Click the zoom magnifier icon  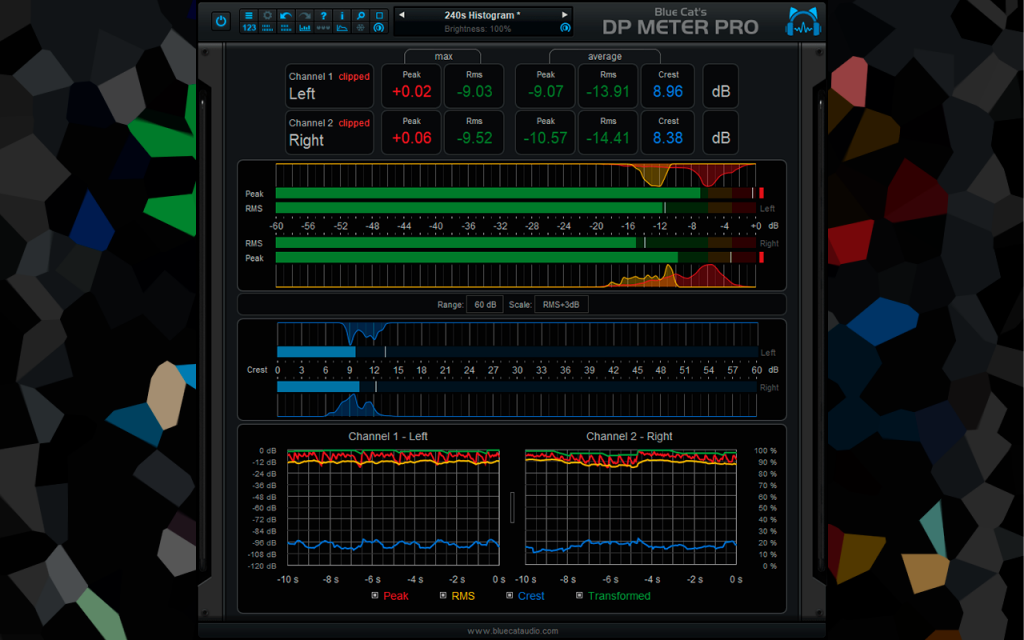tap(360, 15)
